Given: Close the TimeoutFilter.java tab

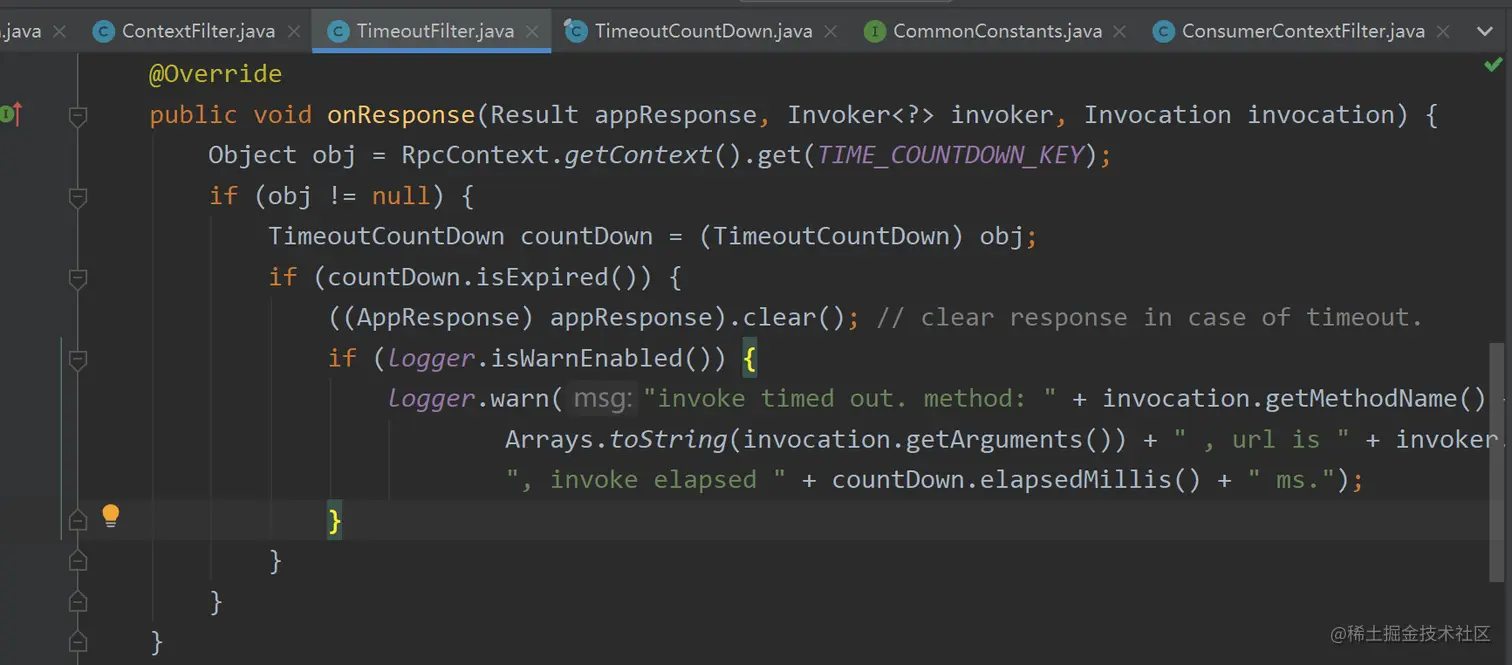Looking at the screenshot, I should [533, 31].
